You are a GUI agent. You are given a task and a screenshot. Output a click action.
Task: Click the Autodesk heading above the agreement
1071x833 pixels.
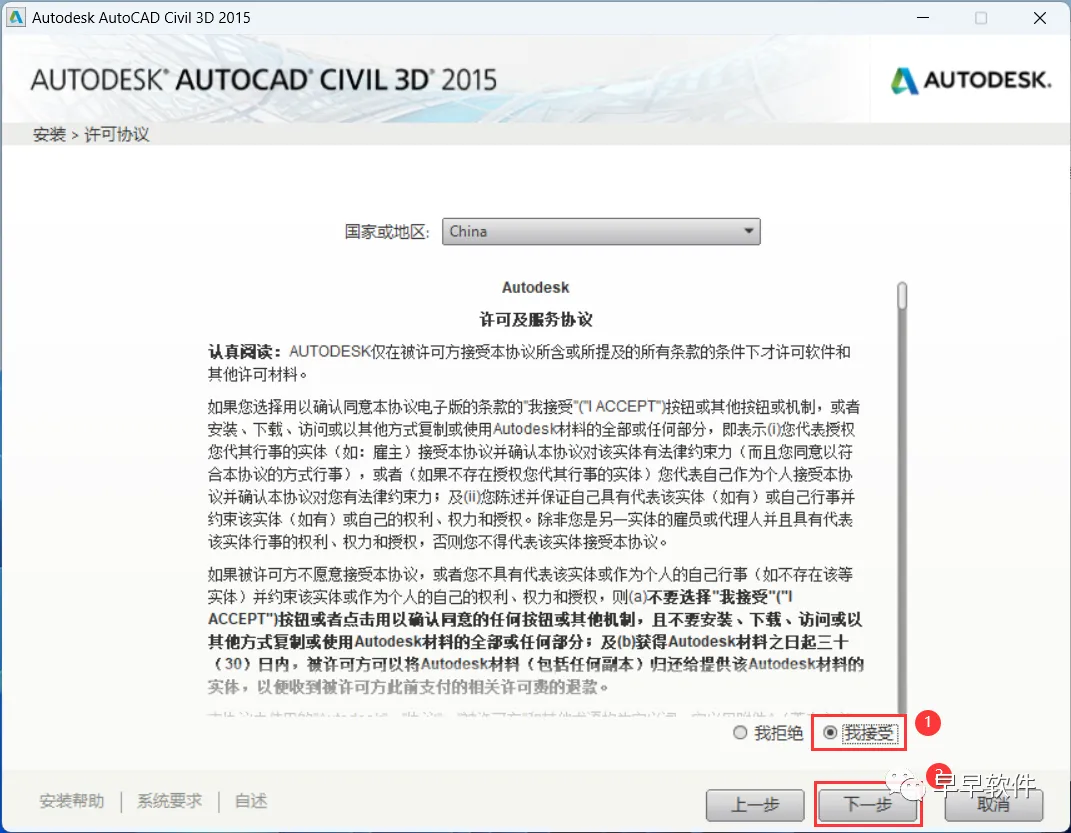click(x=536, y=287)
